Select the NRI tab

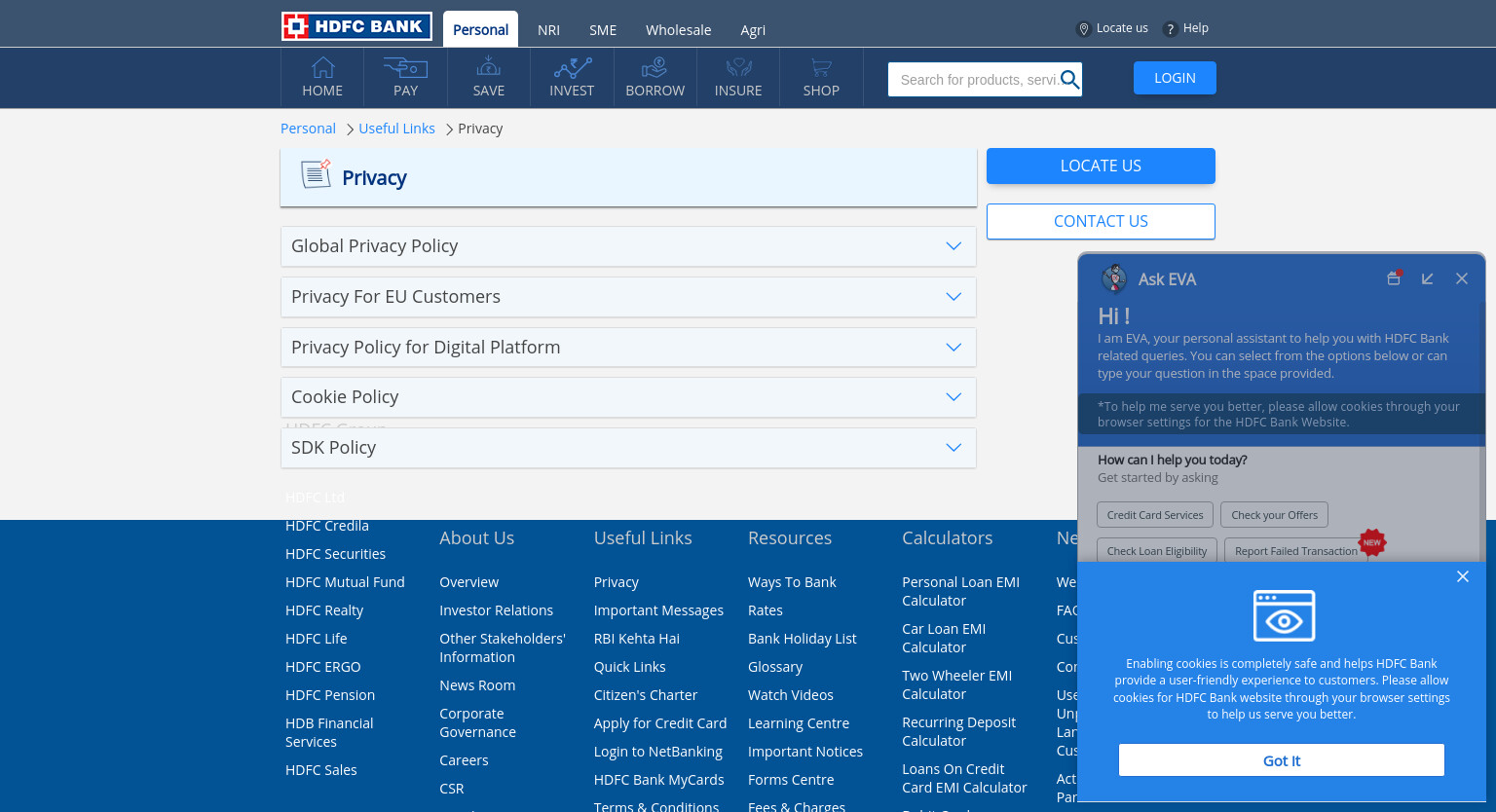coord(548,30)
